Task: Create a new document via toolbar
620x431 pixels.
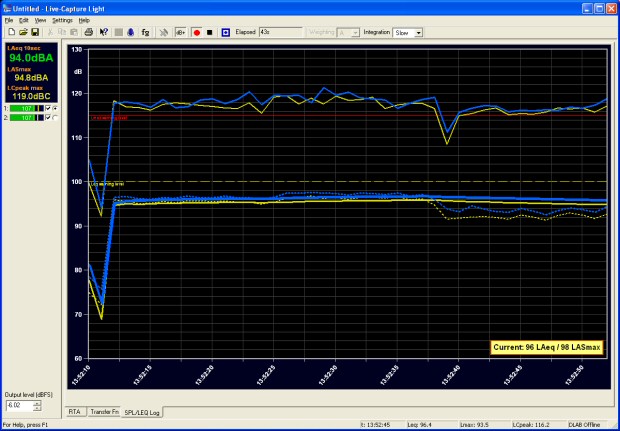Action: (11, 32)
